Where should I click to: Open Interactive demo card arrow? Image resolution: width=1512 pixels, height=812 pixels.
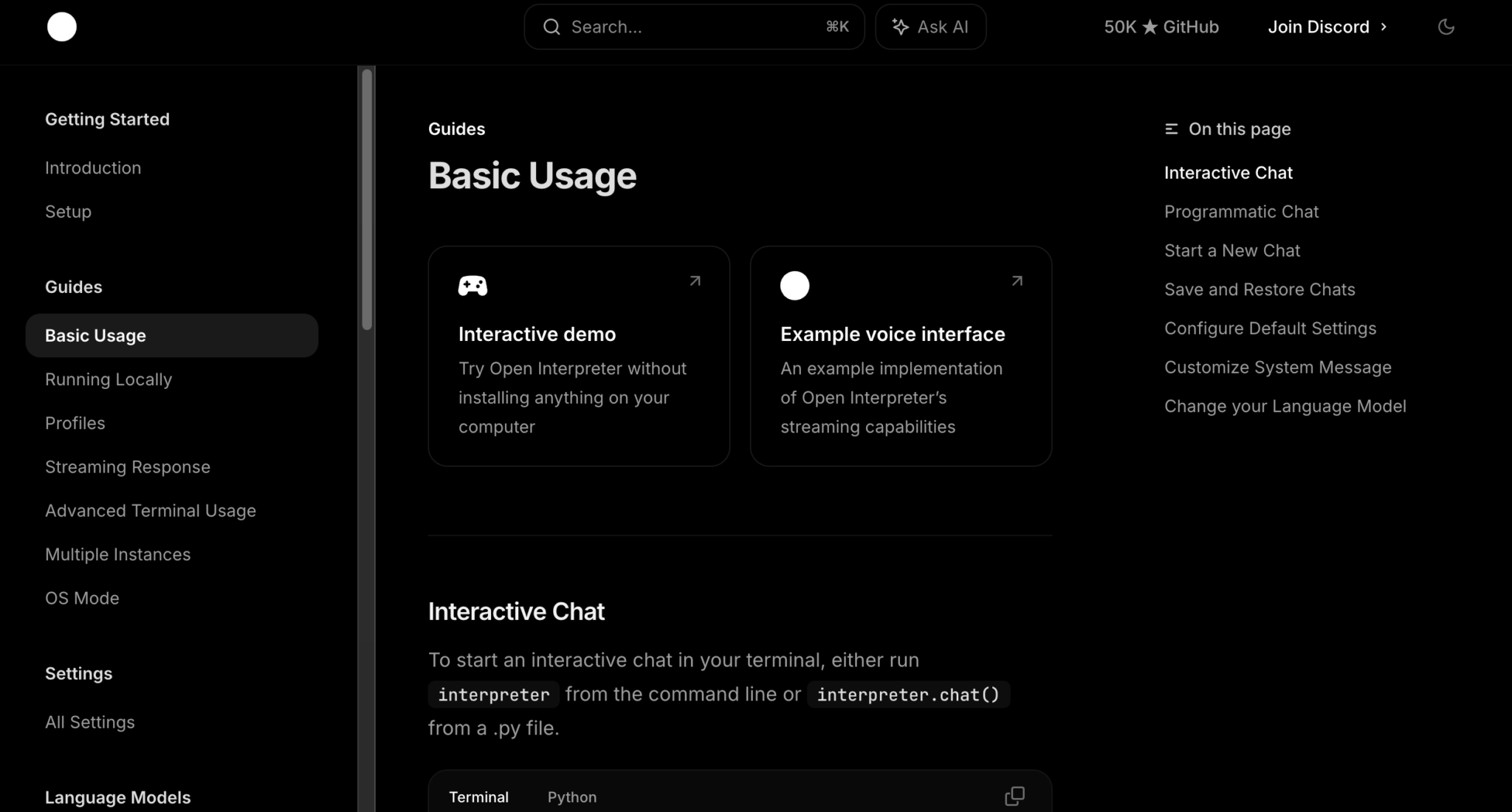tap(695, 281)
